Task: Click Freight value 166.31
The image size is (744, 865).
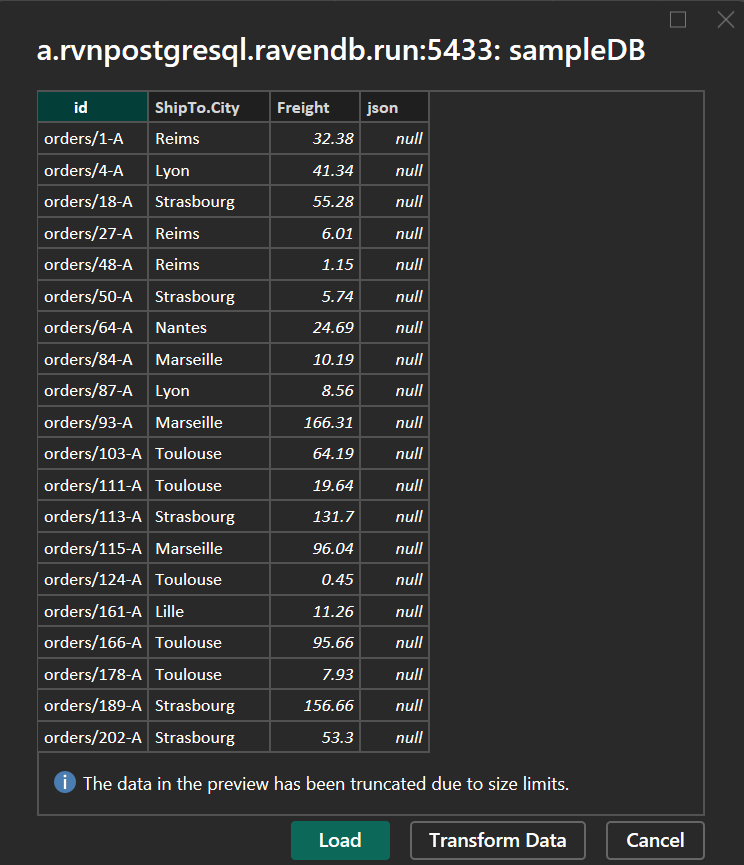Action: (315, 422)
